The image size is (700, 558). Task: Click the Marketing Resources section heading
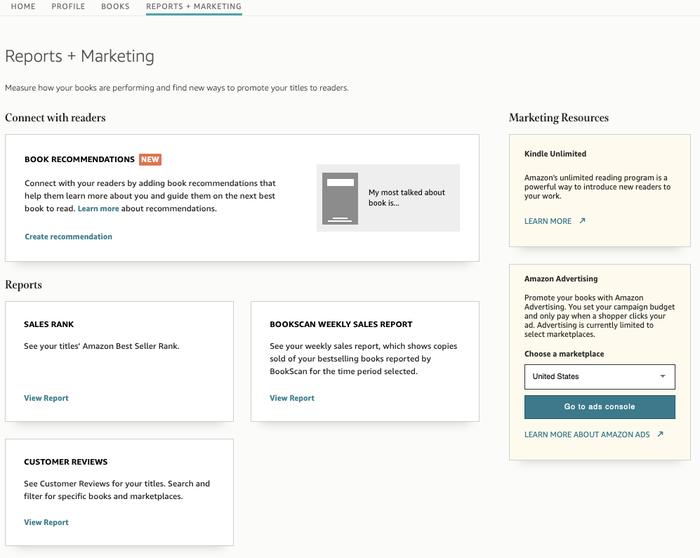click(x=559, y=117)
